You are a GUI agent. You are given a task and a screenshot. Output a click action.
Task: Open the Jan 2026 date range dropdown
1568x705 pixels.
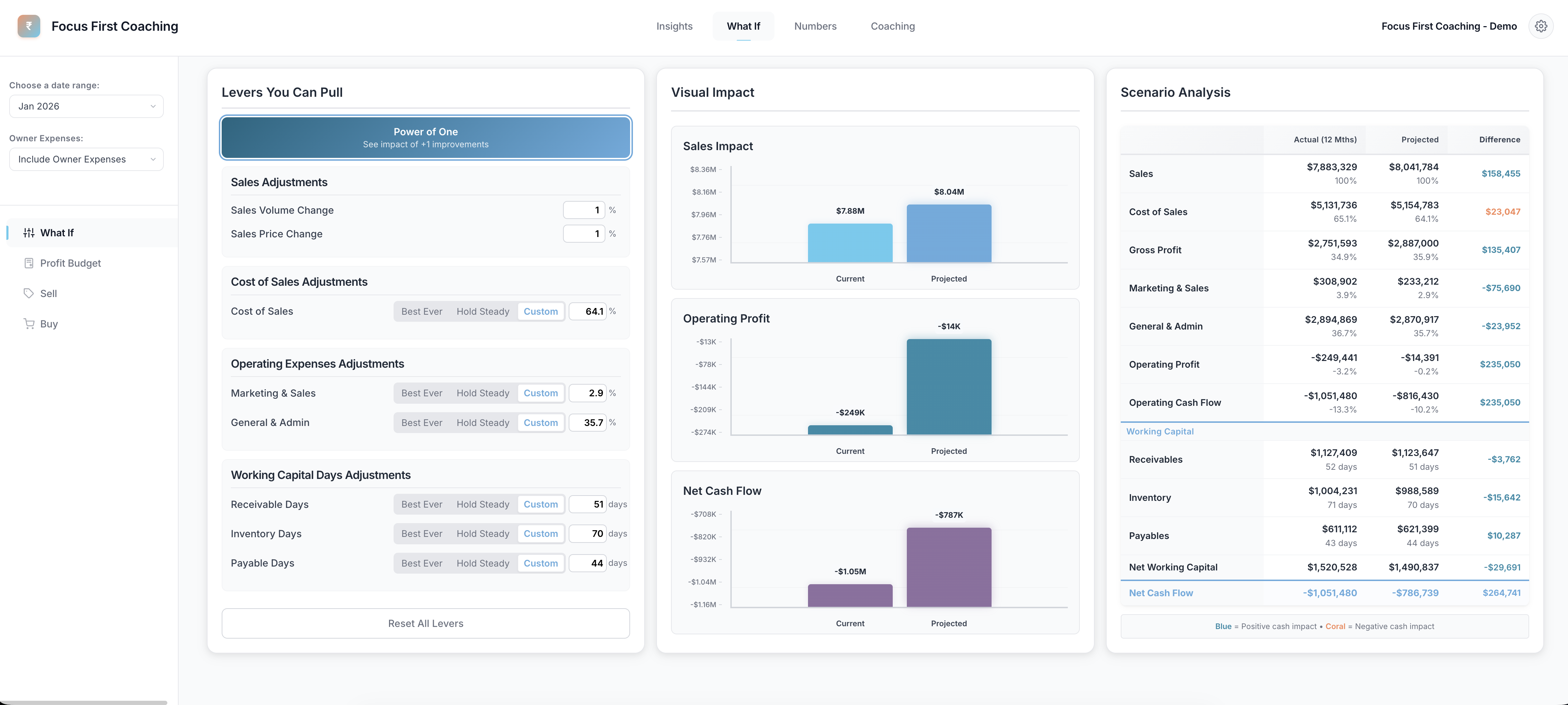tap(86, 106)
